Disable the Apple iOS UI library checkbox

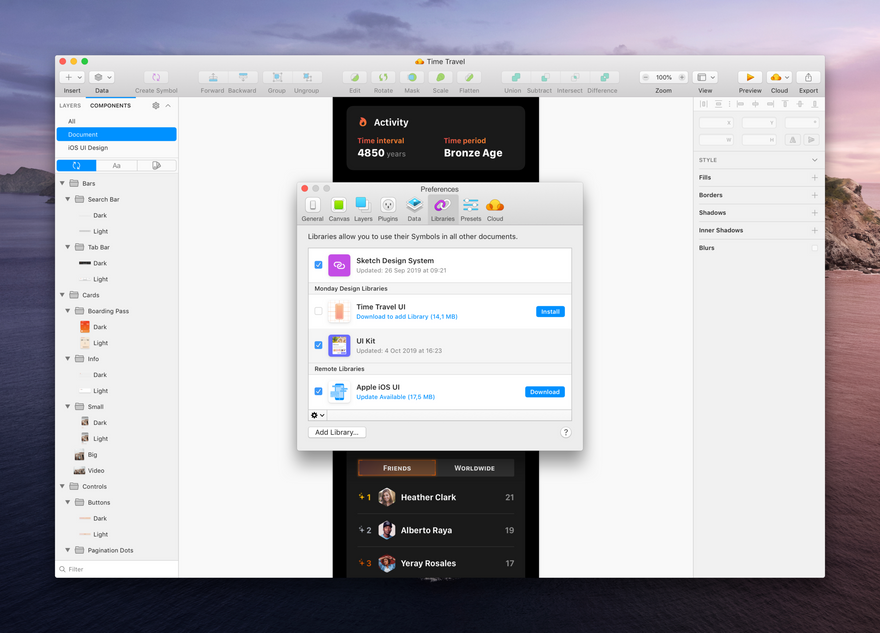click(x=318, y=391)
